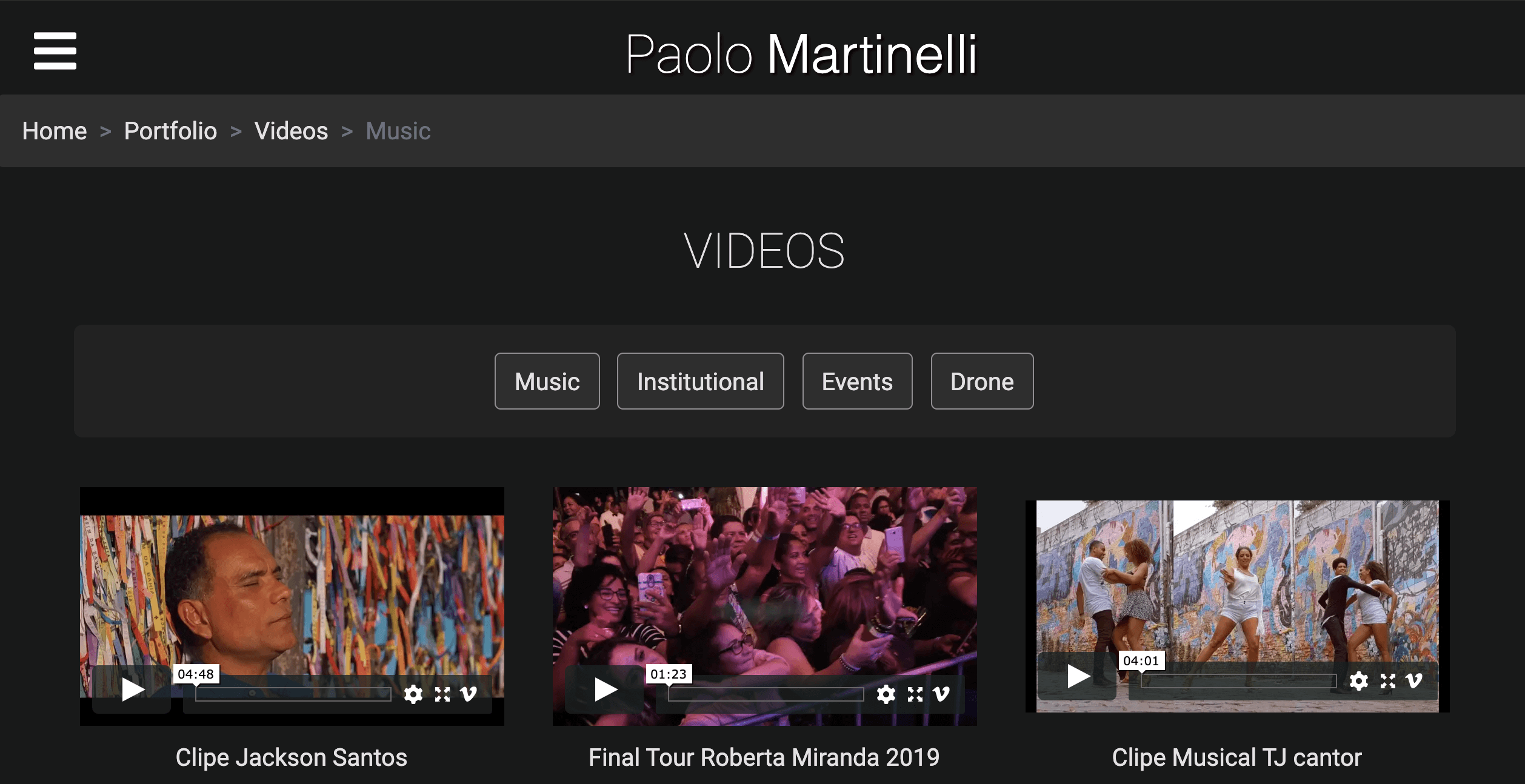Play the Final Tour Roberta Miranda 2019 video
The image size is (1525, 784).
coord(606,689)
